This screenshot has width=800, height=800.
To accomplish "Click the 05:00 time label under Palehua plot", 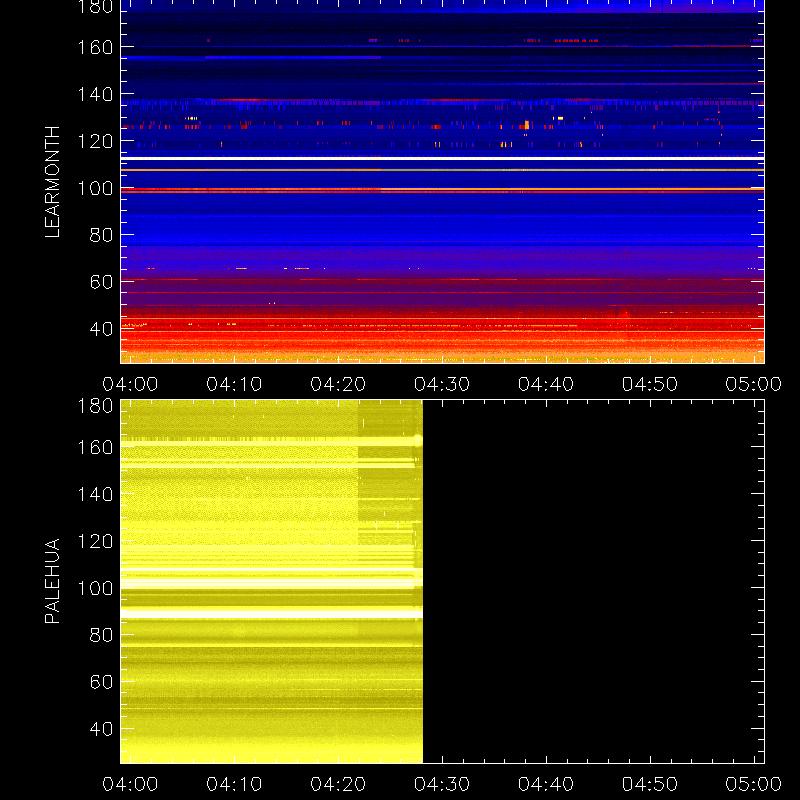I will (754, 784).
